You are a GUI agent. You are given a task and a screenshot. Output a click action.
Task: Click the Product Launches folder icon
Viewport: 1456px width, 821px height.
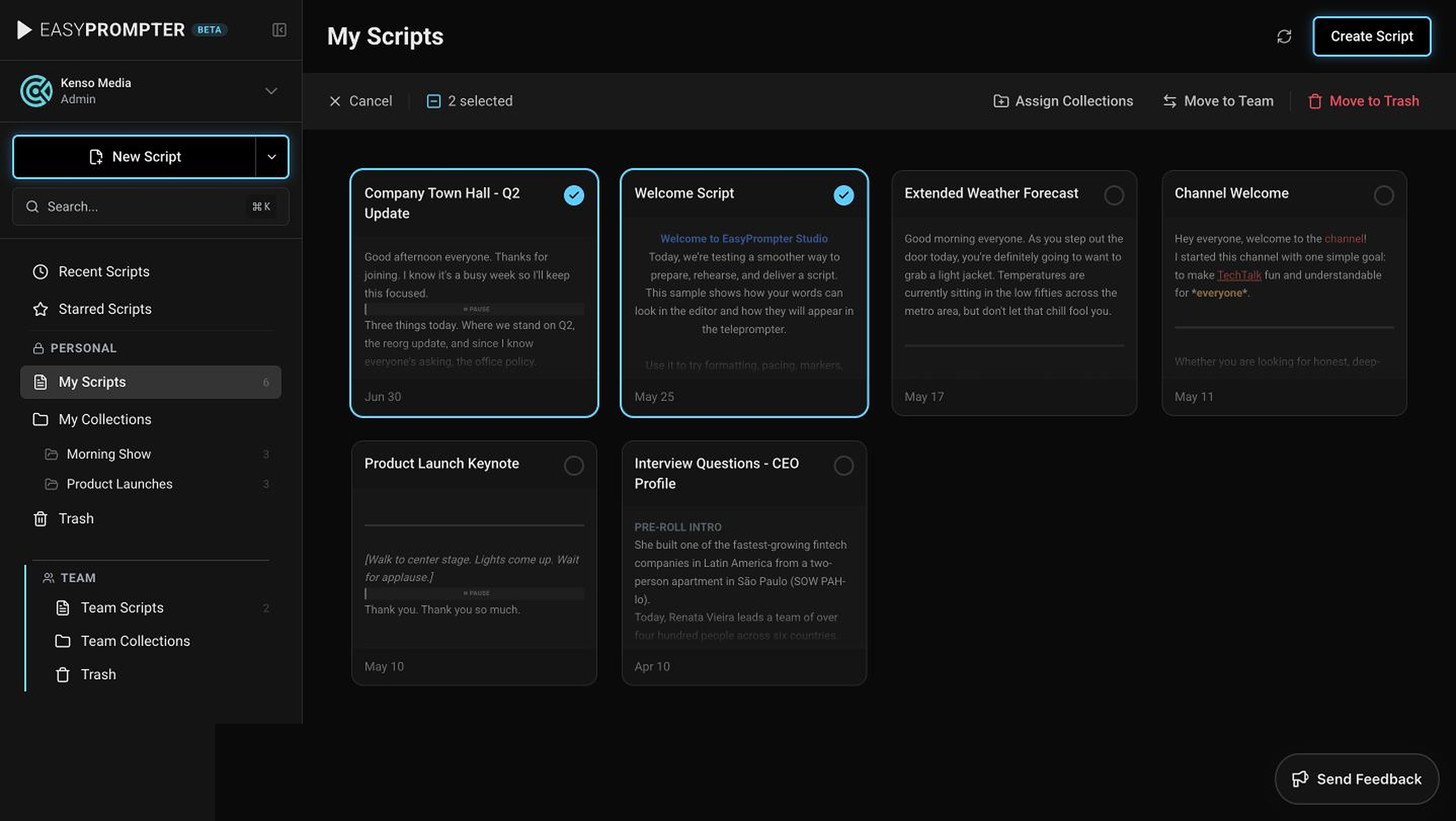(x=52, y=484)
